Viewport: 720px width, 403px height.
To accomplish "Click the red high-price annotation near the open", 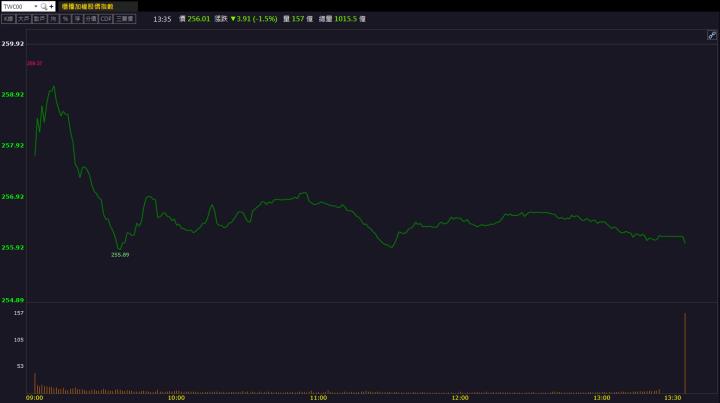I will 34,63.
